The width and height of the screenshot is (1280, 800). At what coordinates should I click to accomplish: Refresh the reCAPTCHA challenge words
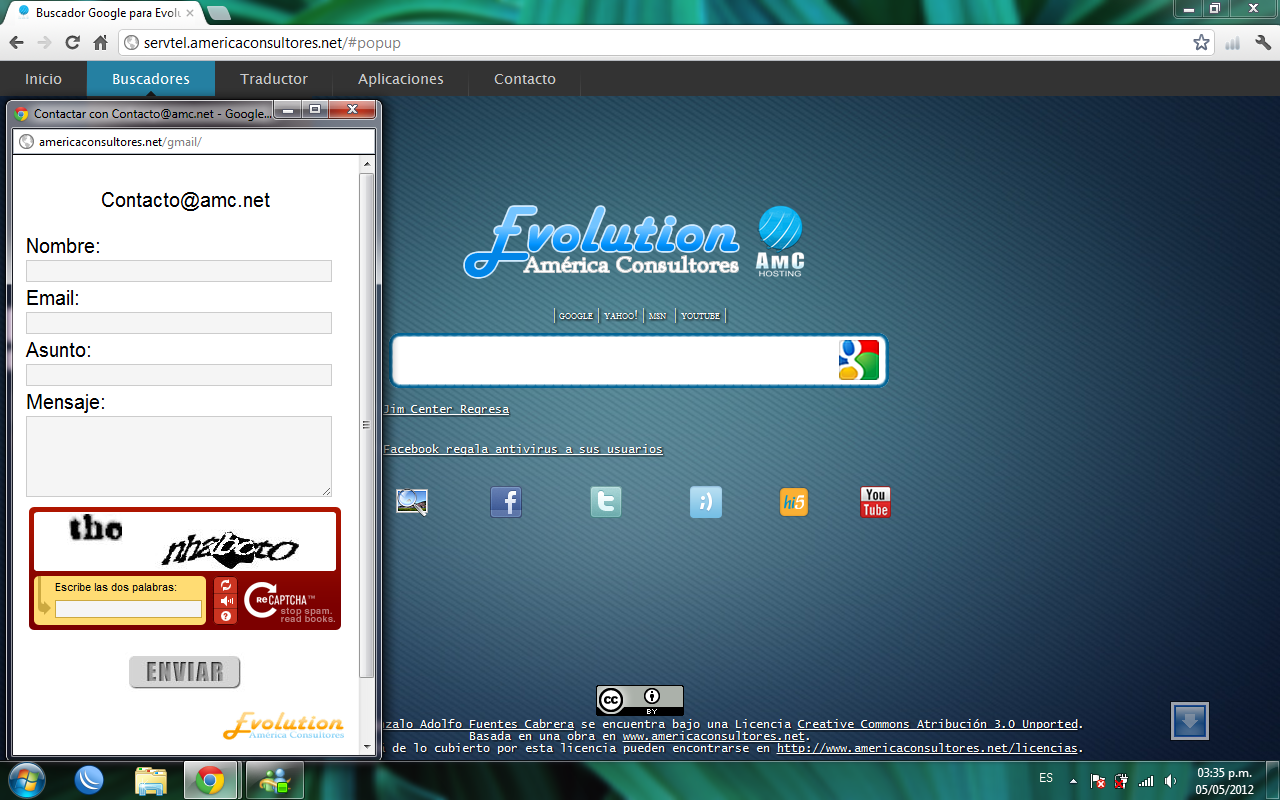(226, 585)
